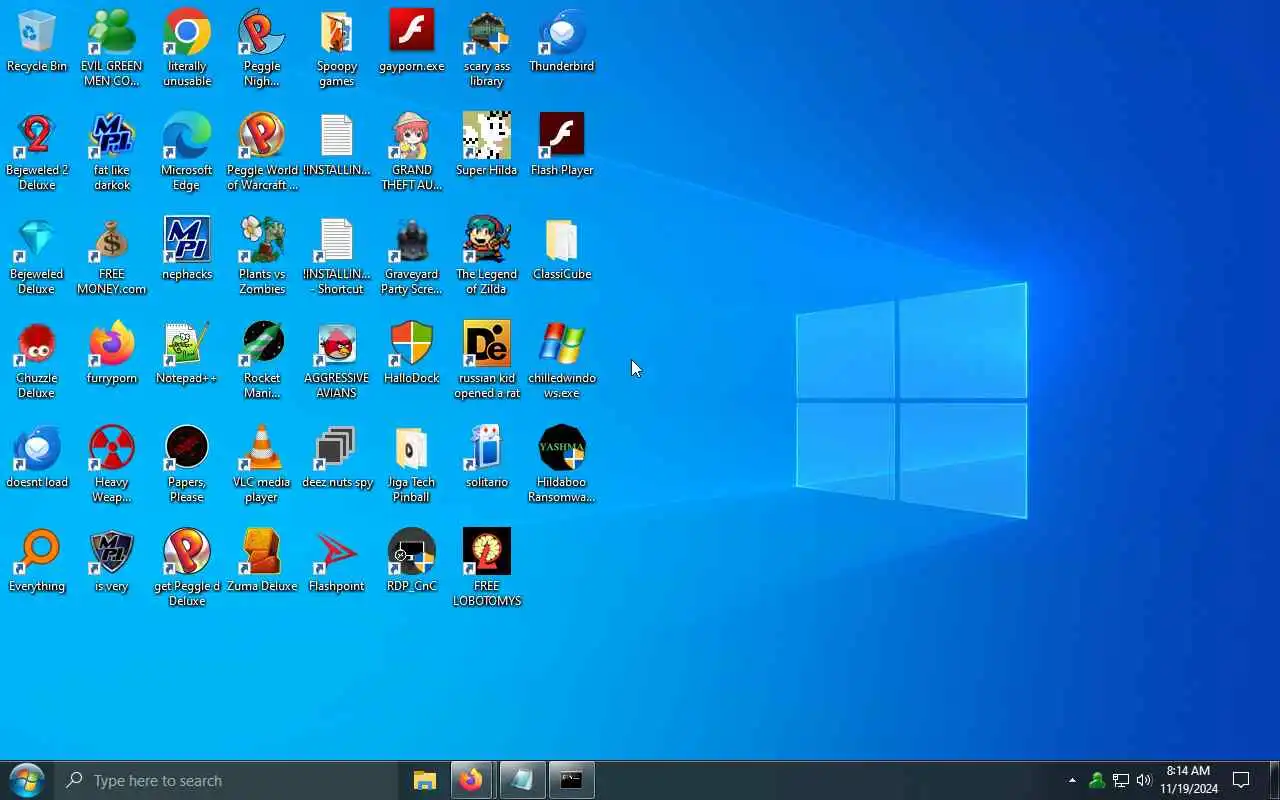Select chilledwindows.exe icon
The height and width of the screenshot is (800, 1280).
click(562, 360)
